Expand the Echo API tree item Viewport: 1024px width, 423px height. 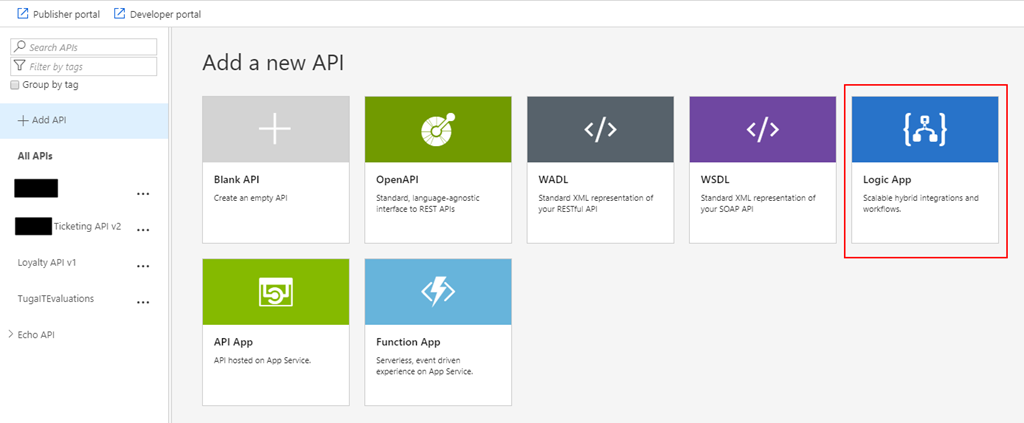click(x=11, y=334)
